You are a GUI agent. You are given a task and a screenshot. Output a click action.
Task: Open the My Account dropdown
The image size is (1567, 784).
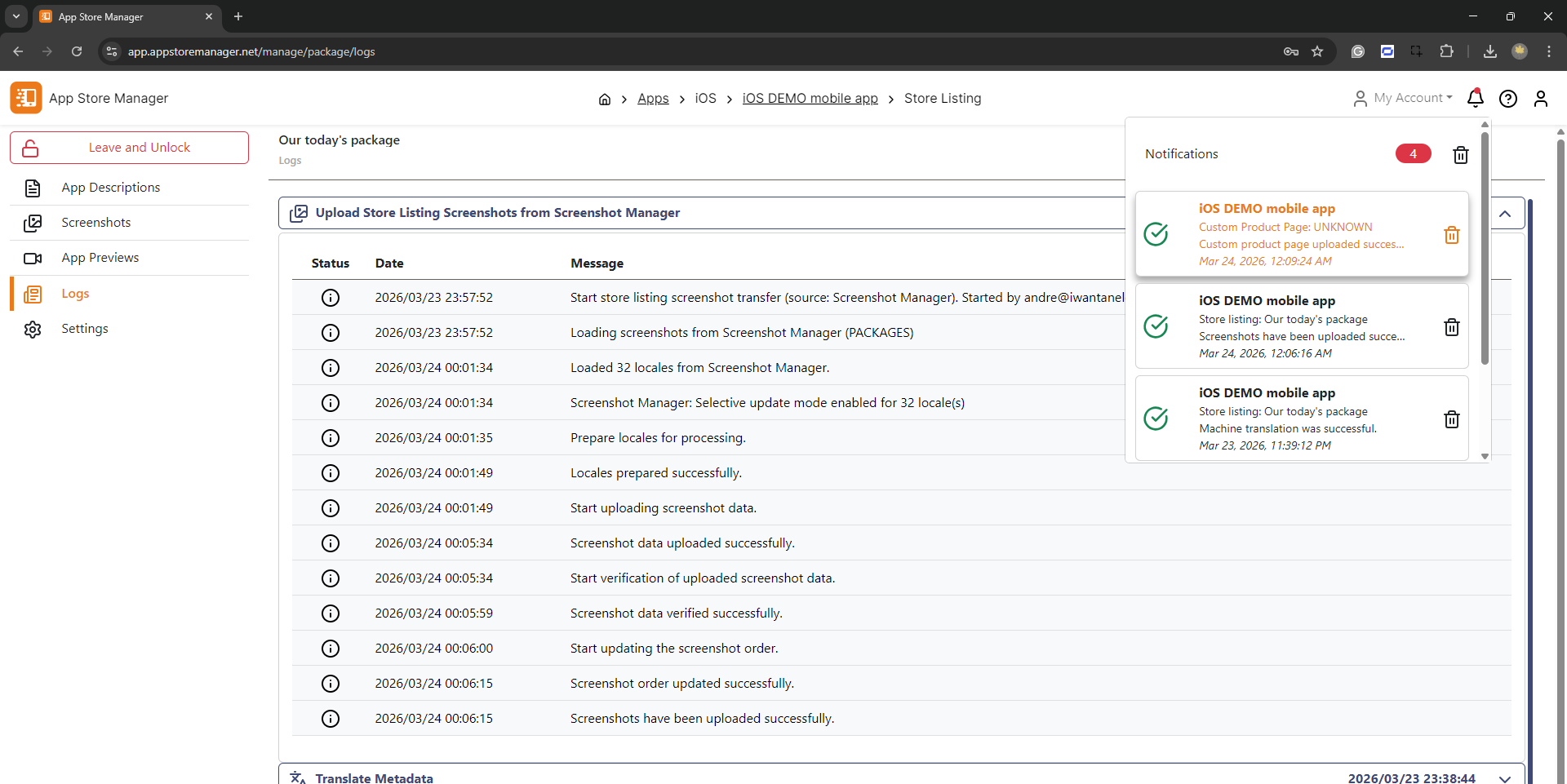(1404, 98)
